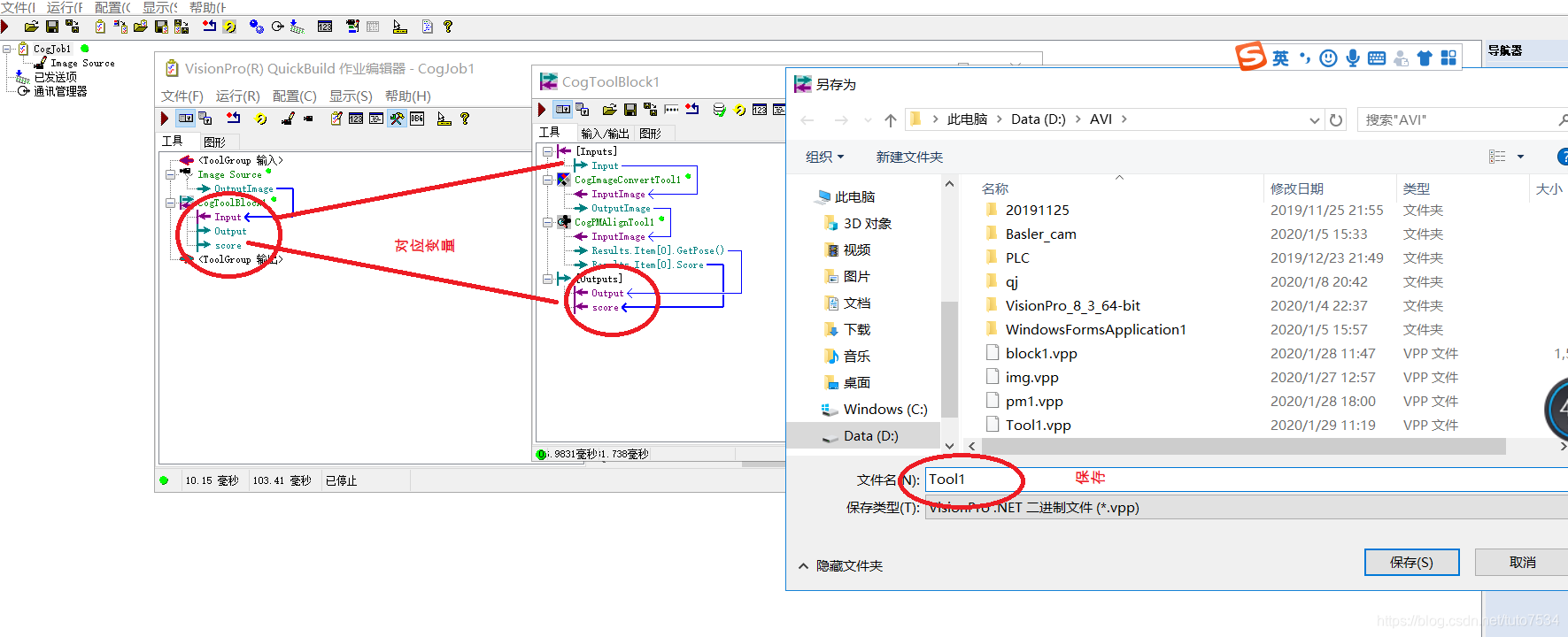The width and height of the screenshot is (1568, 637).
Task: Collapse folders via 隐藏文件夹
Action: (x=841, y=566)
